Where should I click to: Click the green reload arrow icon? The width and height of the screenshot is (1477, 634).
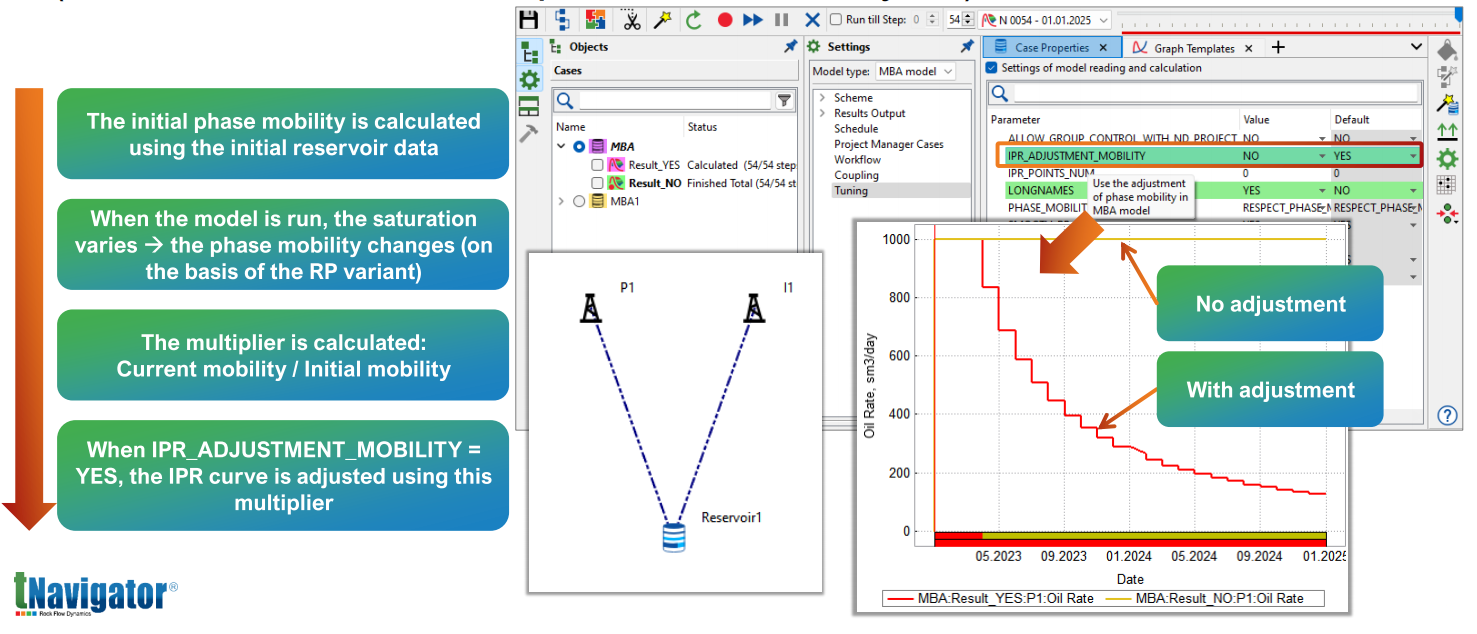click(694, 19)
